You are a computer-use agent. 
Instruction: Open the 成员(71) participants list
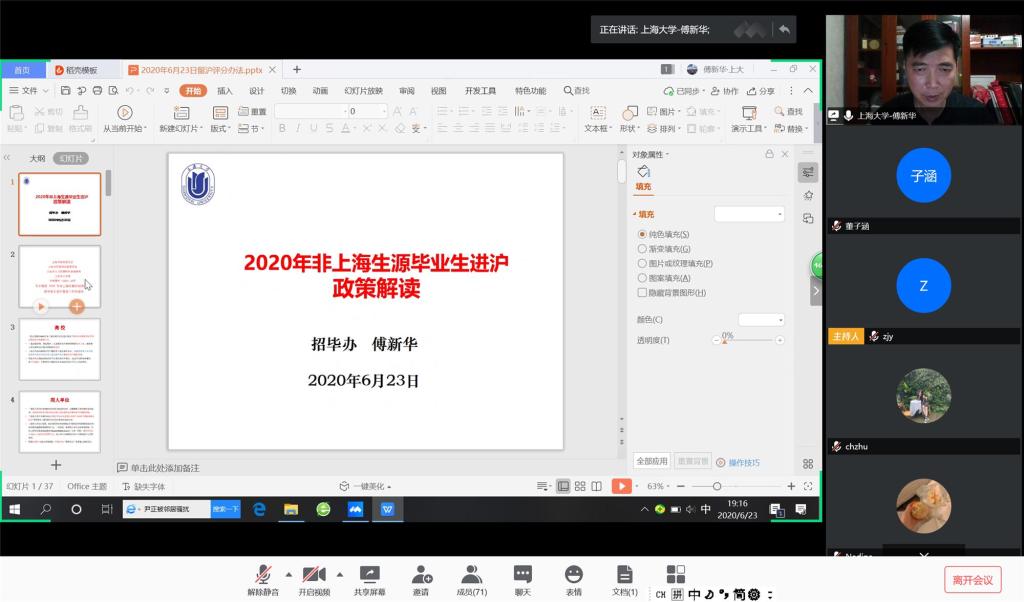pyautogui.click(x=471, y=574)
